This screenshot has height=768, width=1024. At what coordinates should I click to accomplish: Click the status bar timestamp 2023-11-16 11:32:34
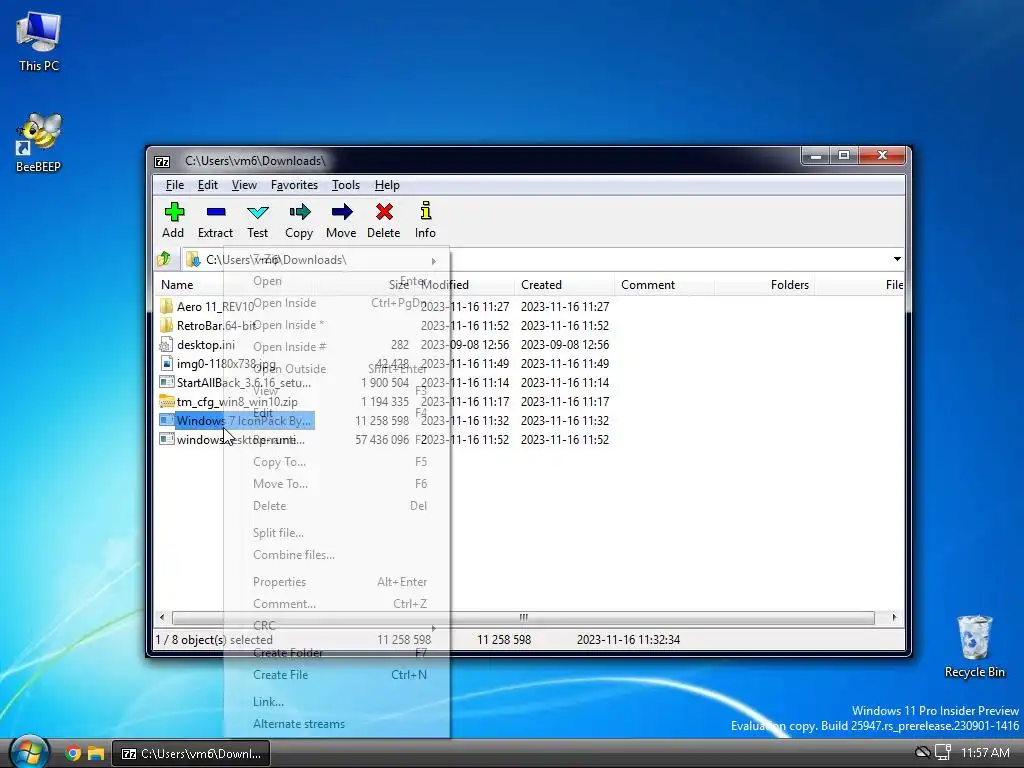(x=628, y=640)
